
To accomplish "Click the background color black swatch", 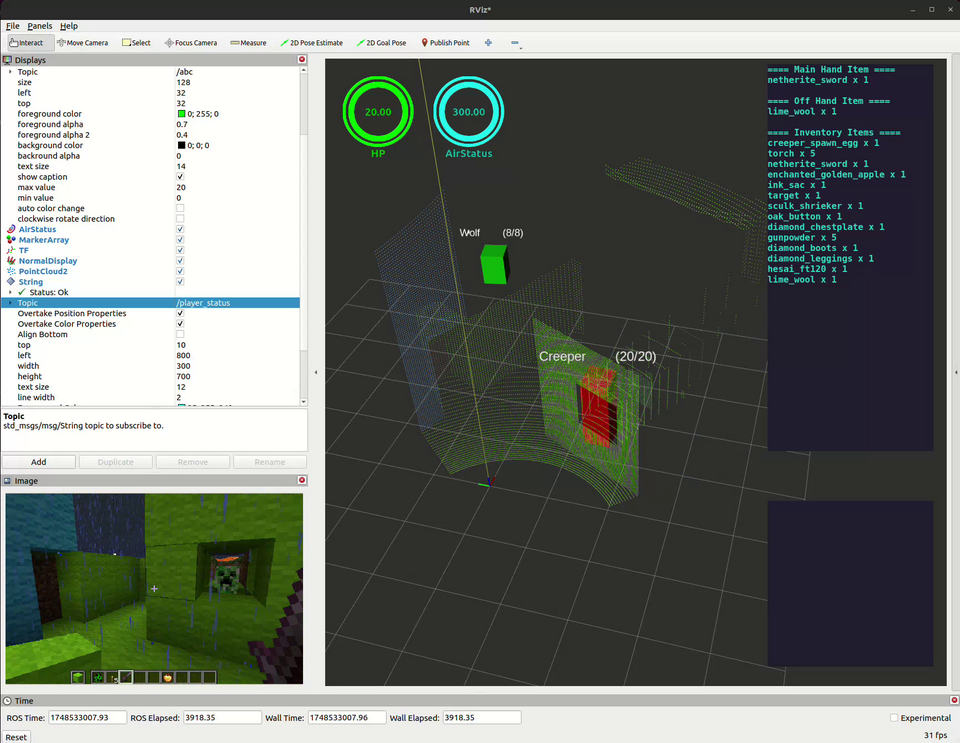I will point(181,145).
